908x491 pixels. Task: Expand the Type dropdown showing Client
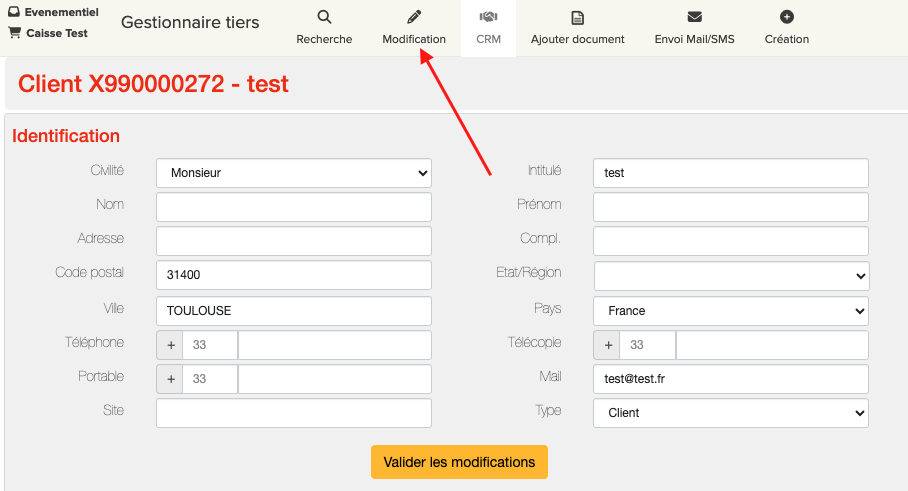(x=731, y=413)
